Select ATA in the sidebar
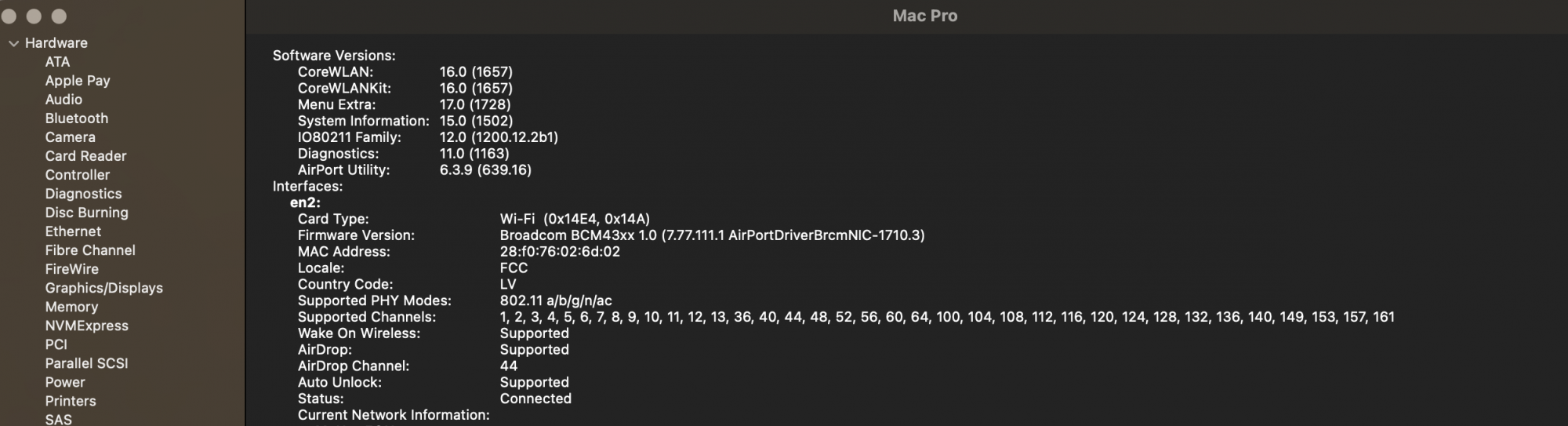Screen dimensions: 1568x426 (57, 62)
